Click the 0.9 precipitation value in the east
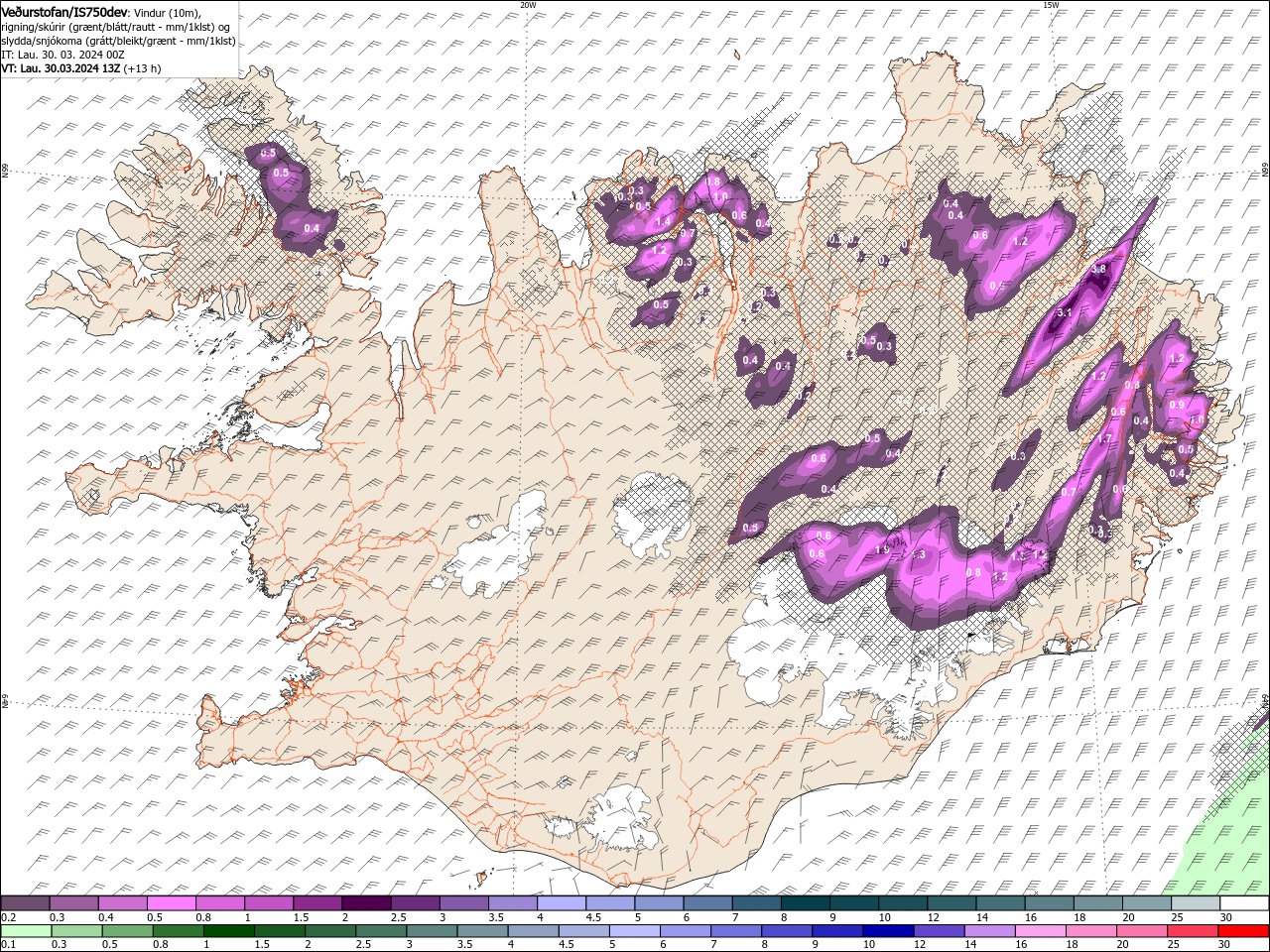This screenshot has width=1270, height=952. coord(1177,405)
